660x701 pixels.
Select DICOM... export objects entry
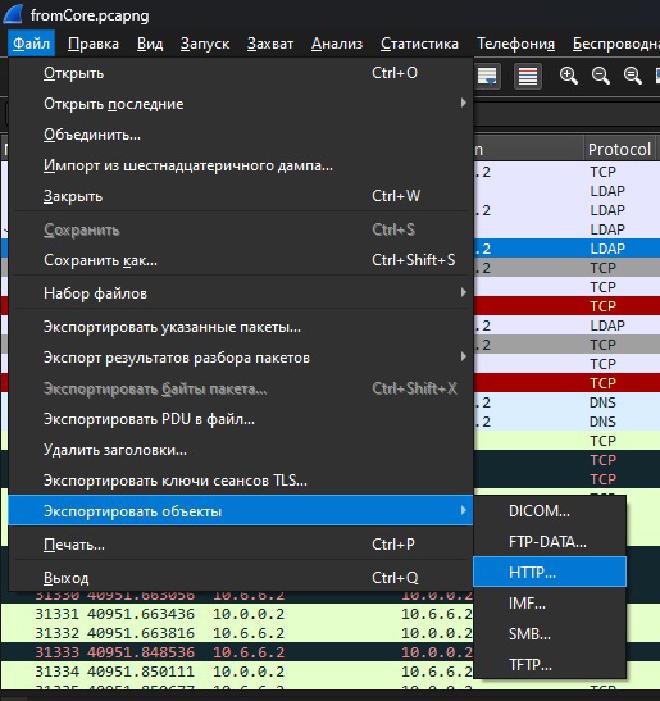coord(539,511)
